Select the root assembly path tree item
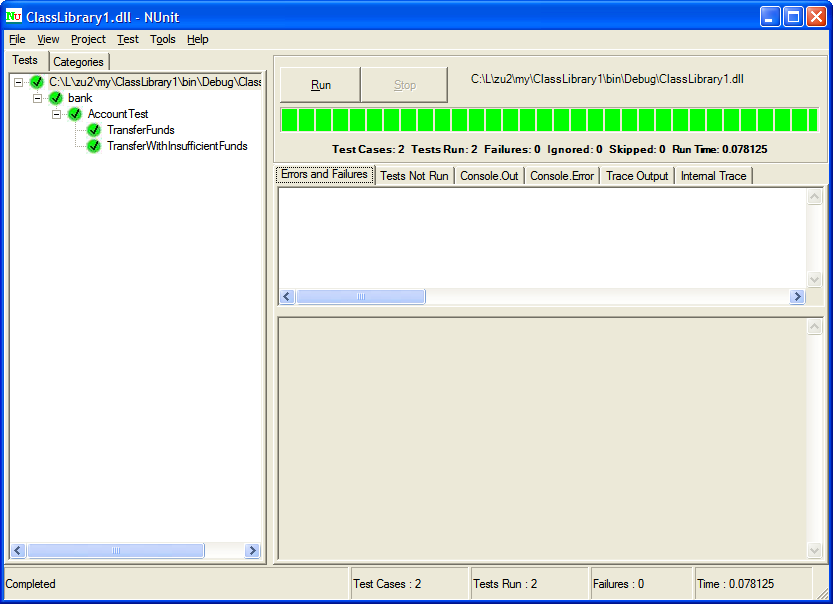The height and width of the screenshot is (604, 833). point(155,82)
